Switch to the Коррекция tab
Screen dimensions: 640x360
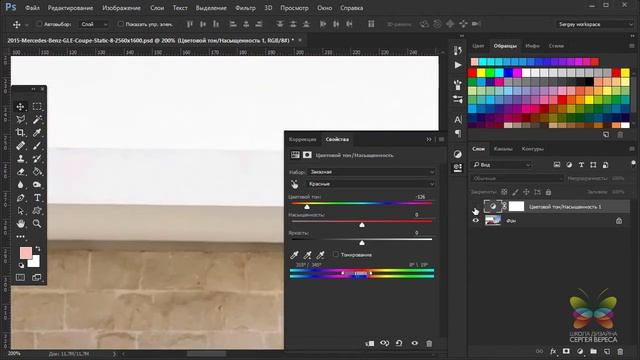click(302, 140)
